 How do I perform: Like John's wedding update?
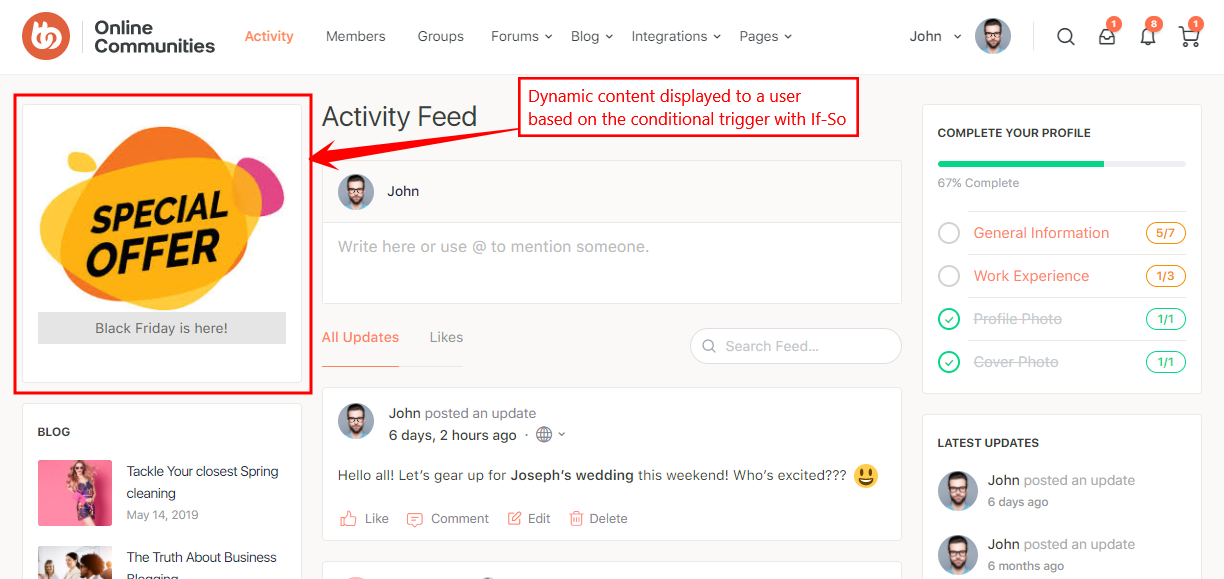click(364, 518)
